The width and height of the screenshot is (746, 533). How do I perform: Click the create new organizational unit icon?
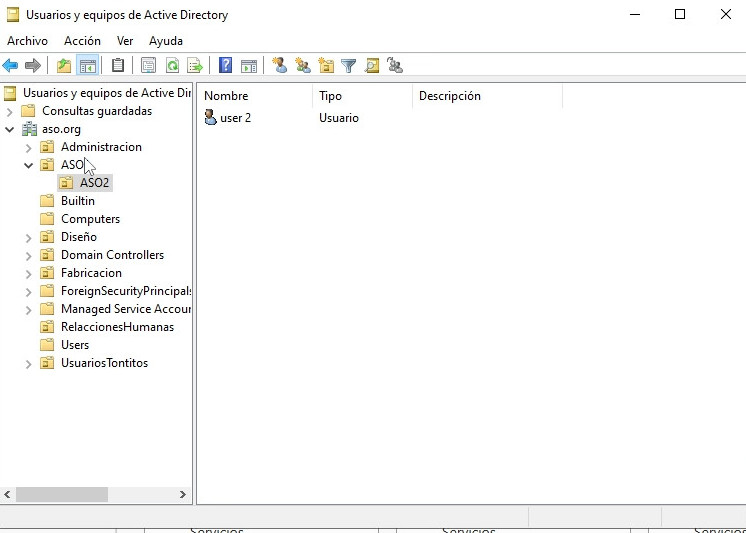point(326,66)
